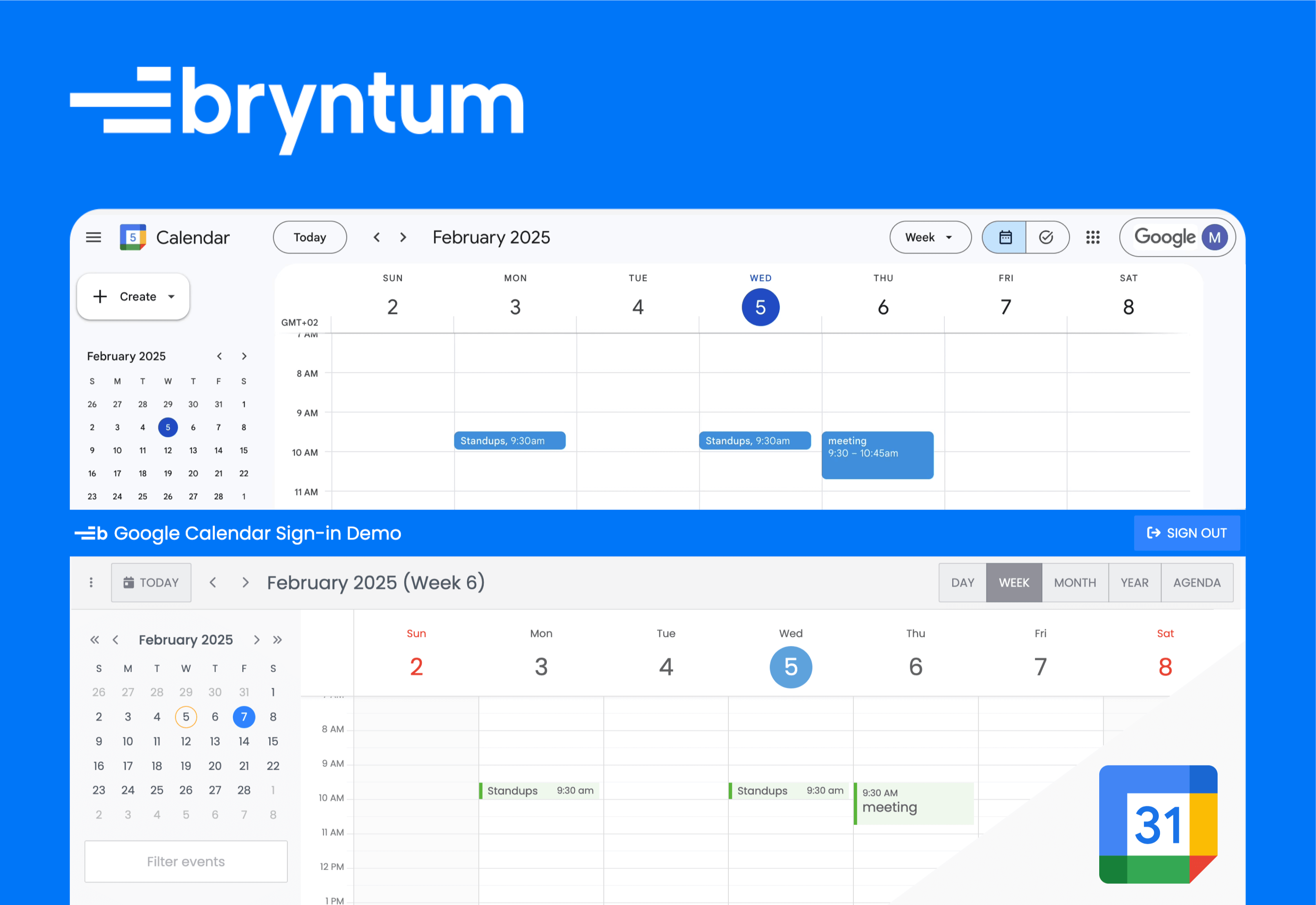Open Thursday meeting event in Bryntum calendar
This screenshot has height=905, width=1316.
pos(913,803)
